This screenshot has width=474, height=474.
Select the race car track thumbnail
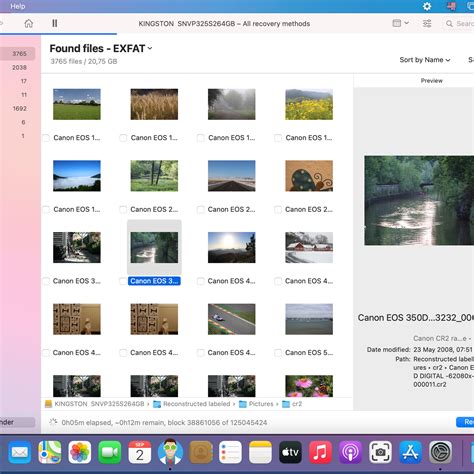[x=232, y=319]
